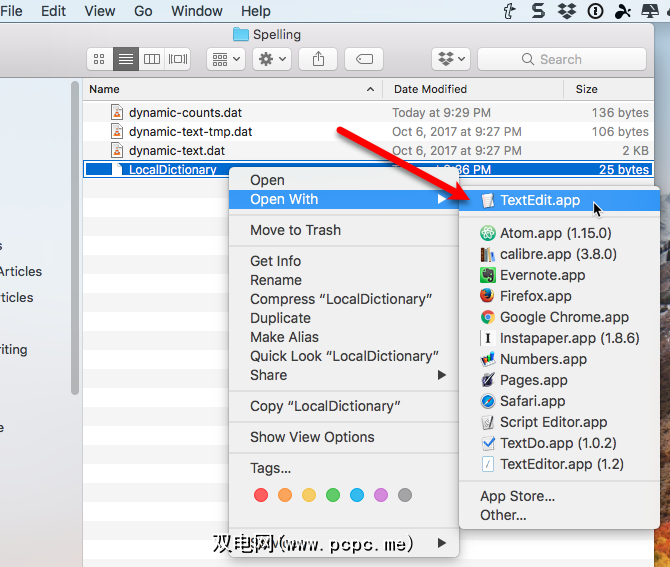Apply the blue tag color
The width and height of the screenshot is (670, 567).
click(357, 495)
